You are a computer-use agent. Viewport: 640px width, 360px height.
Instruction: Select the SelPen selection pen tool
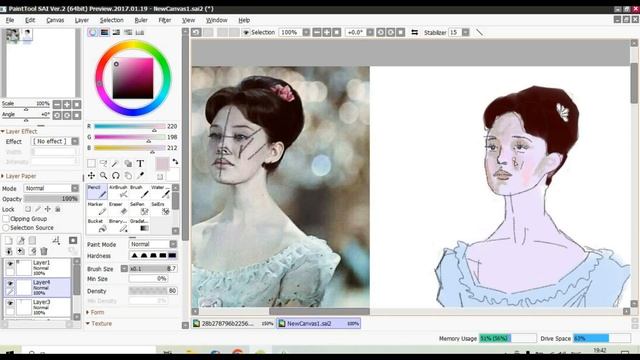click(139, 208)
